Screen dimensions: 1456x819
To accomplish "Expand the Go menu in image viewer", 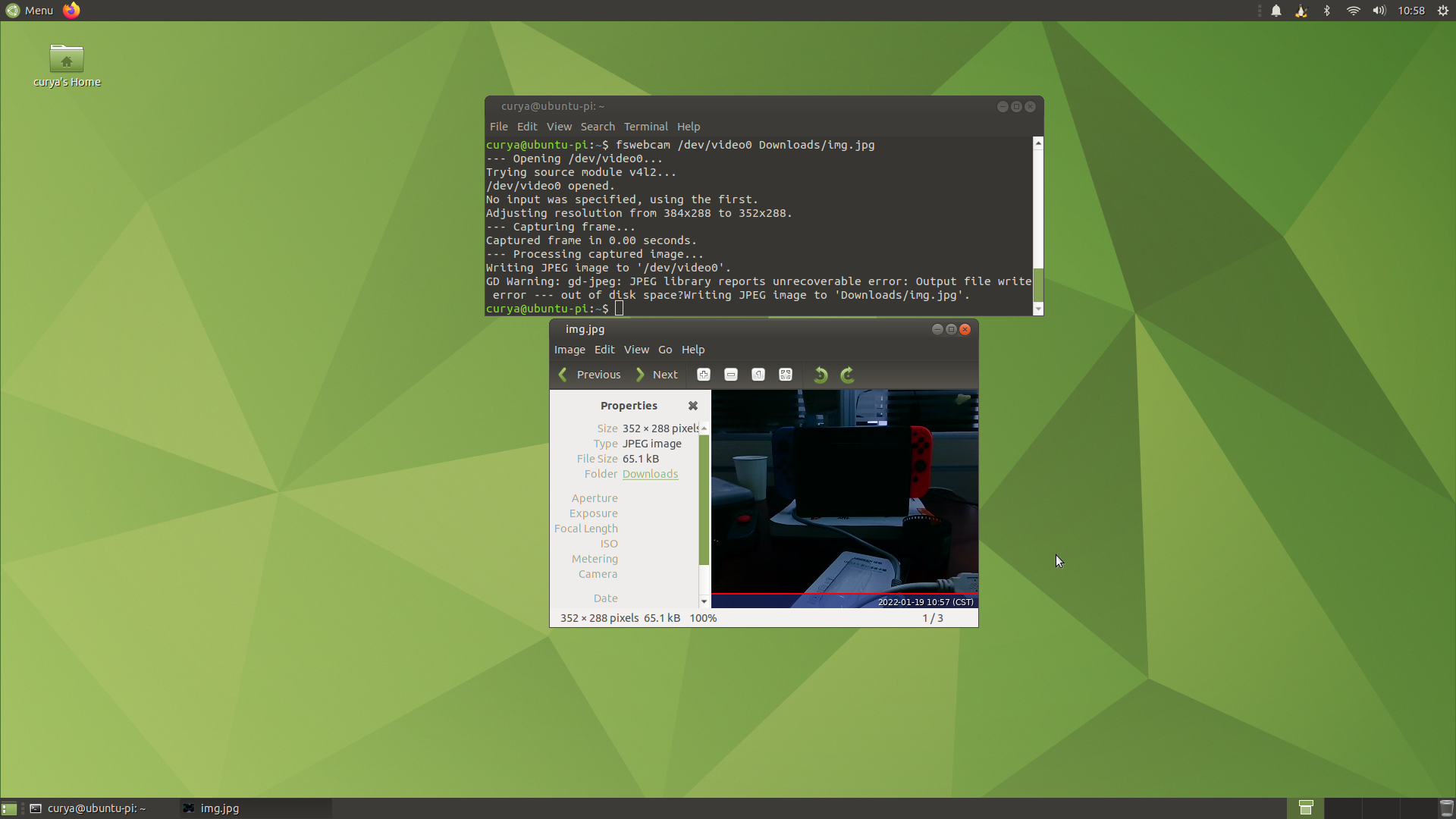I will click(x=665, y=350).
